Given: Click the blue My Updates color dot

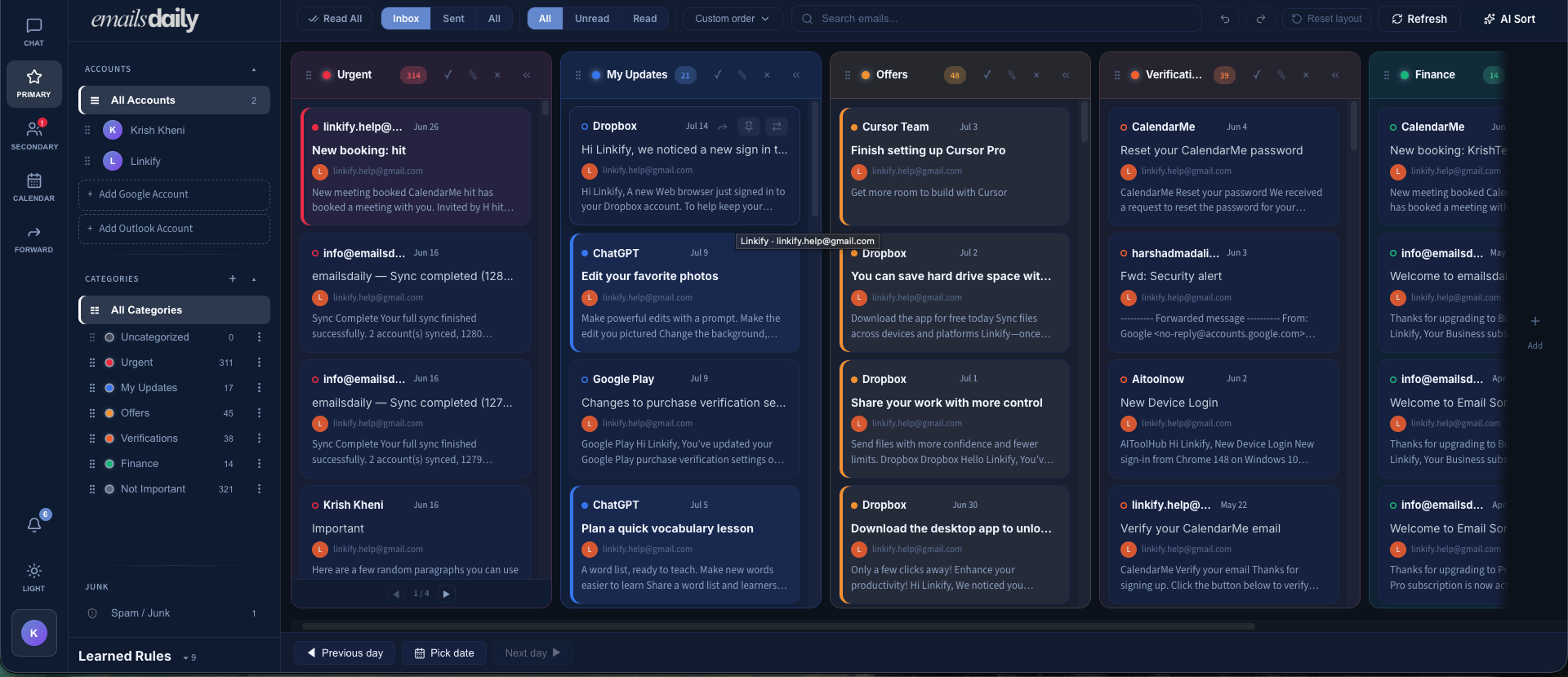Looking at the screenshot, I should tap(109, 388).
